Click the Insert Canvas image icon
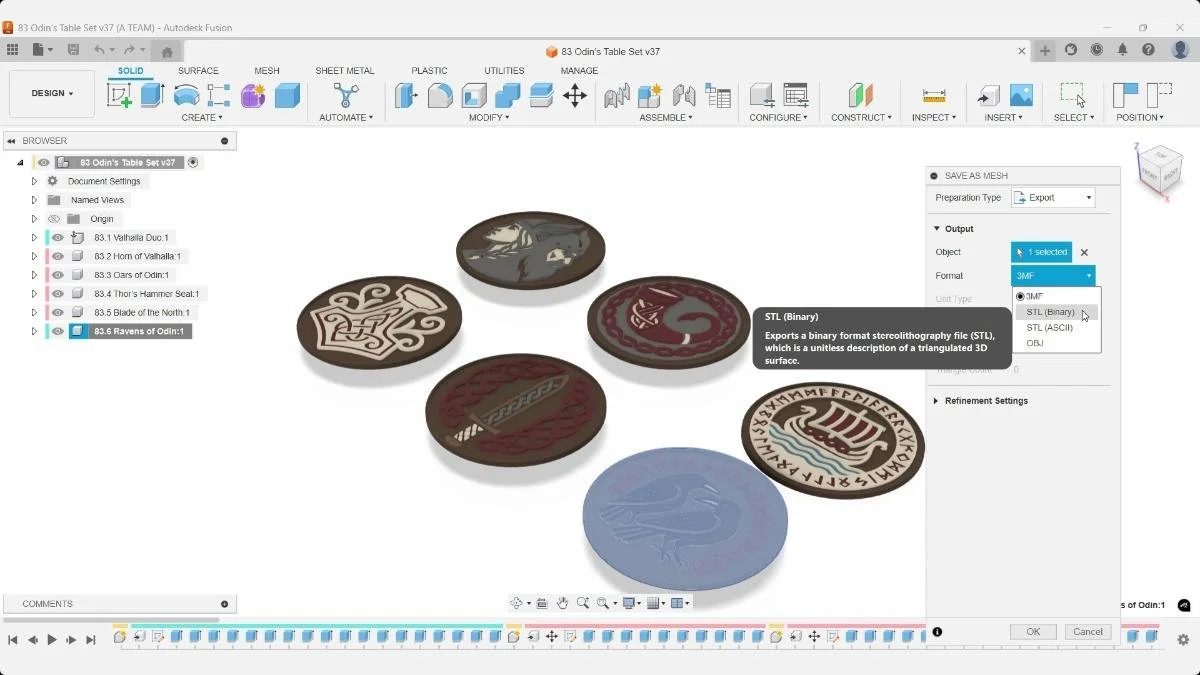Screen dimensions: 1200x675 point(1021,95)
